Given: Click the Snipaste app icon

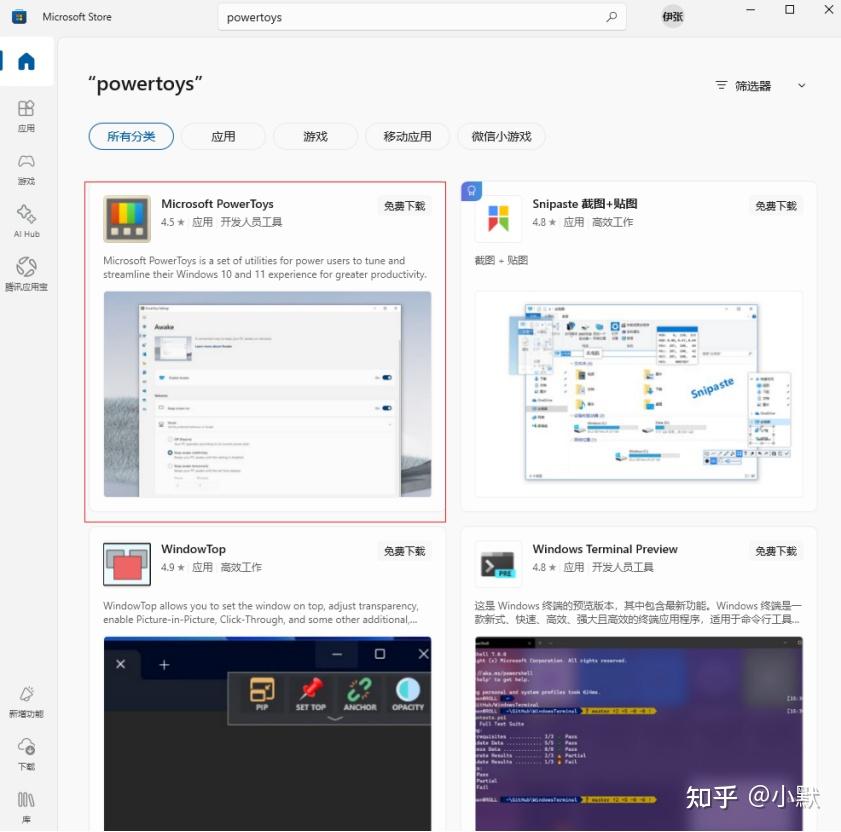Looking at the screenshot, I should point(498,219).
